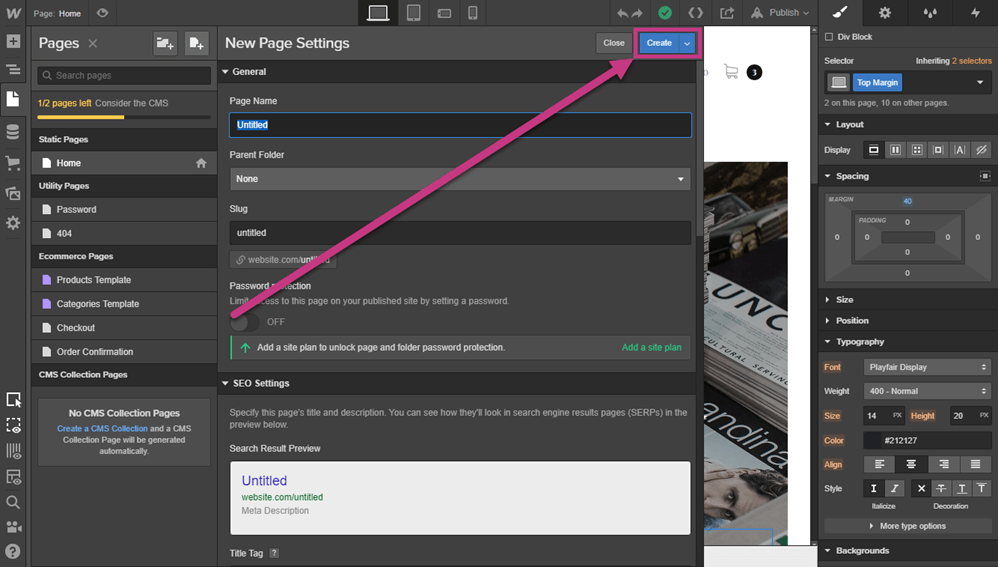Click the top margin value 40
The width and height of the screenshot is (999, 567).
pos(907,201)
